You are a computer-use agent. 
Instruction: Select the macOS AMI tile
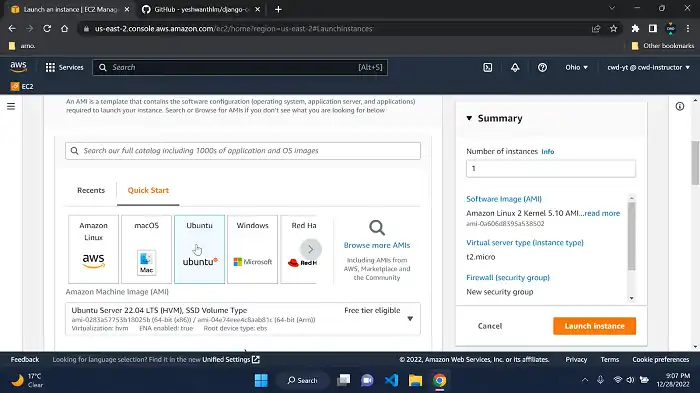pos(146,249)
